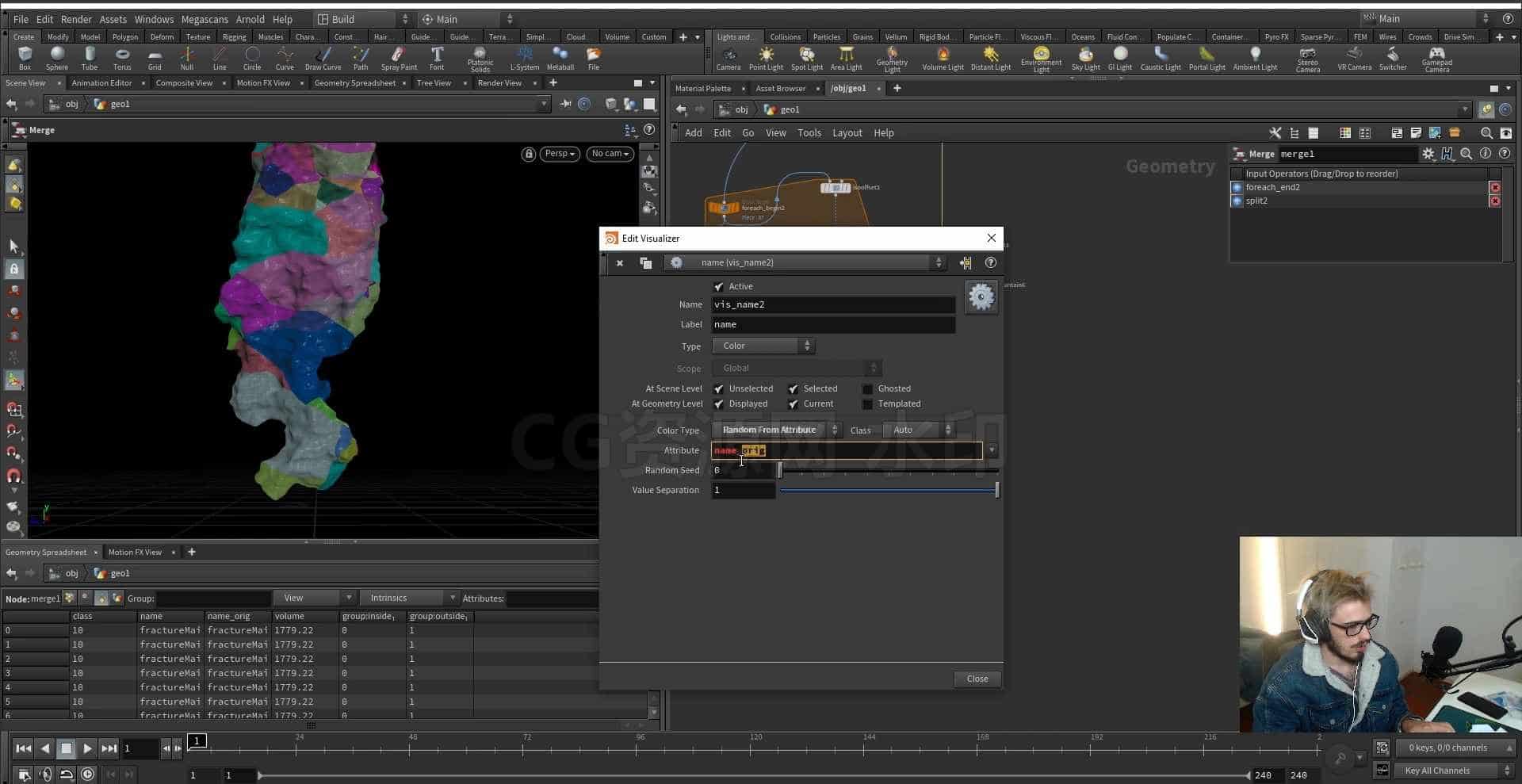This screenshot has height=784, width=1522.
Task: Uncheck the Unselected scene level checkbox
Action: click(719, 389)
